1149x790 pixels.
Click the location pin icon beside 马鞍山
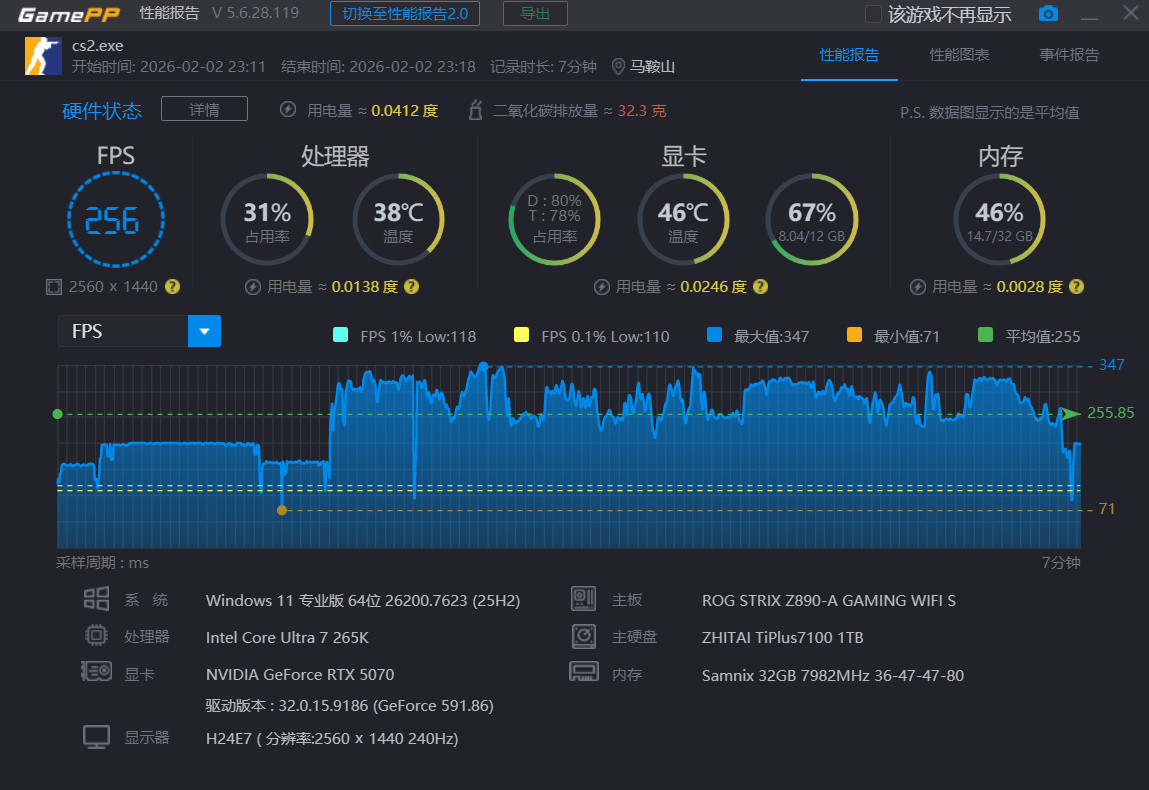point(618,67)
